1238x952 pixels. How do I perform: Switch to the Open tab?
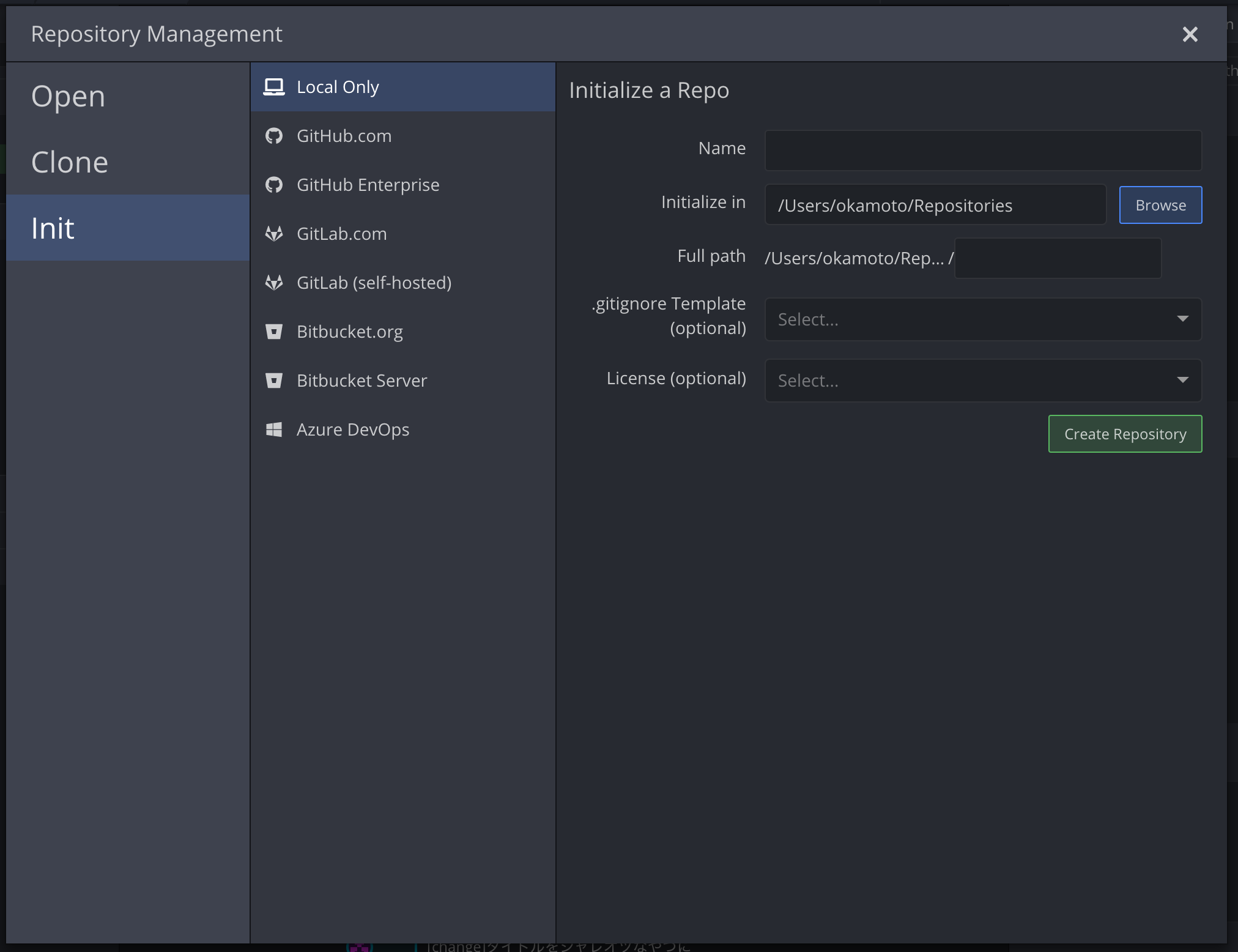click(68, 95)
